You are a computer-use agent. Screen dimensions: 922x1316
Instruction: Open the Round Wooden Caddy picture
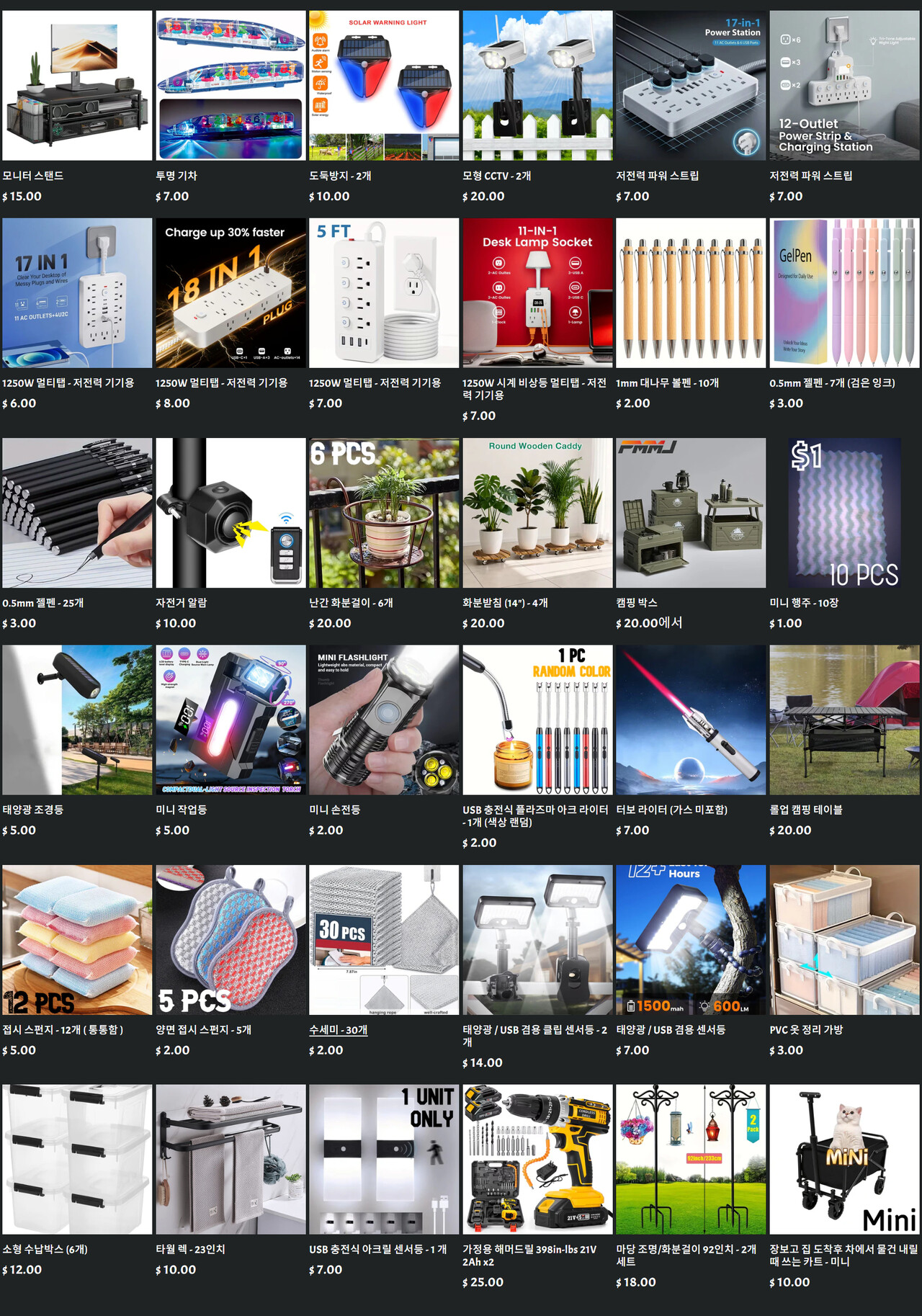click(x=537, y=513)
